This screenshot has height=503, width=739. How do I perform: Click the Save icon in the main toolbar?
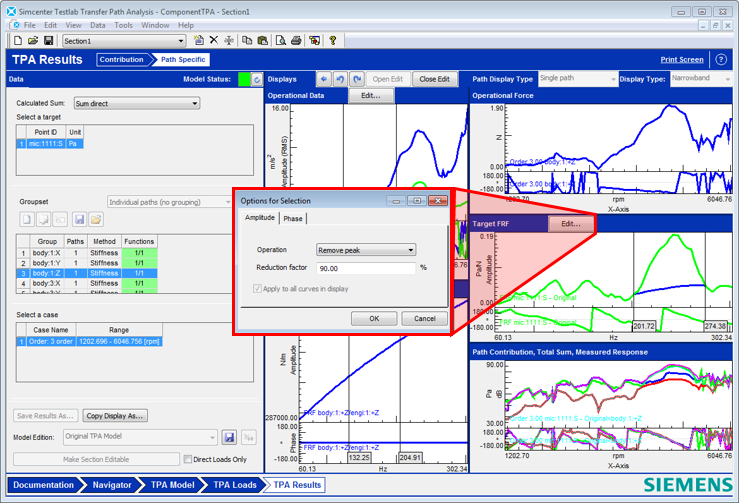tap(48, 41)
